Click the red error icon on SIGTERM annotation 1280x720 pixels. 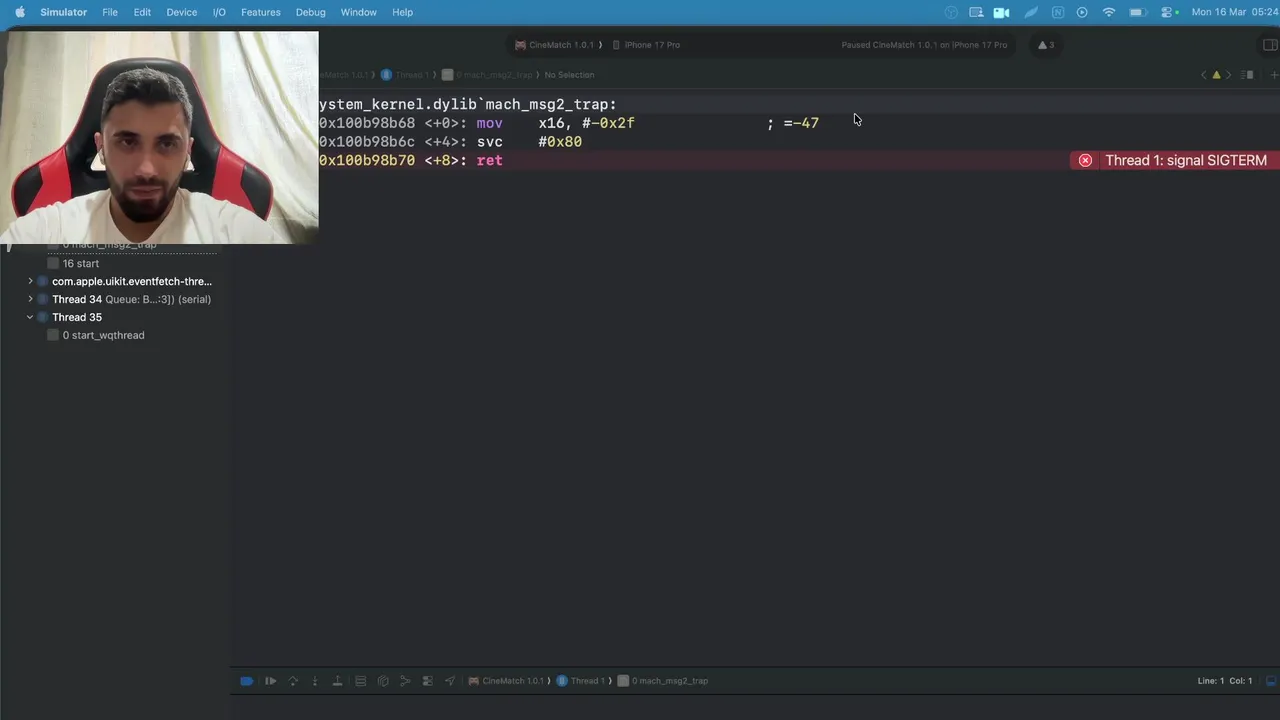(x=1085, y=160)
